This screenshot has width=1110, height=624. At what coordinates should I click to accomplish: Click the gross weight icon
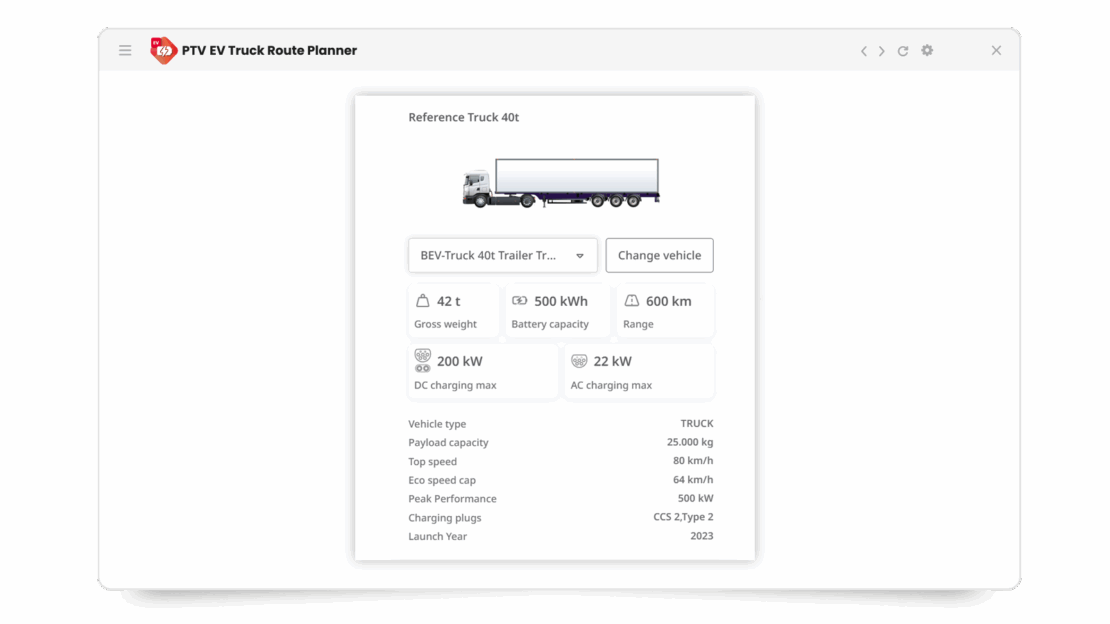(423, 301)
